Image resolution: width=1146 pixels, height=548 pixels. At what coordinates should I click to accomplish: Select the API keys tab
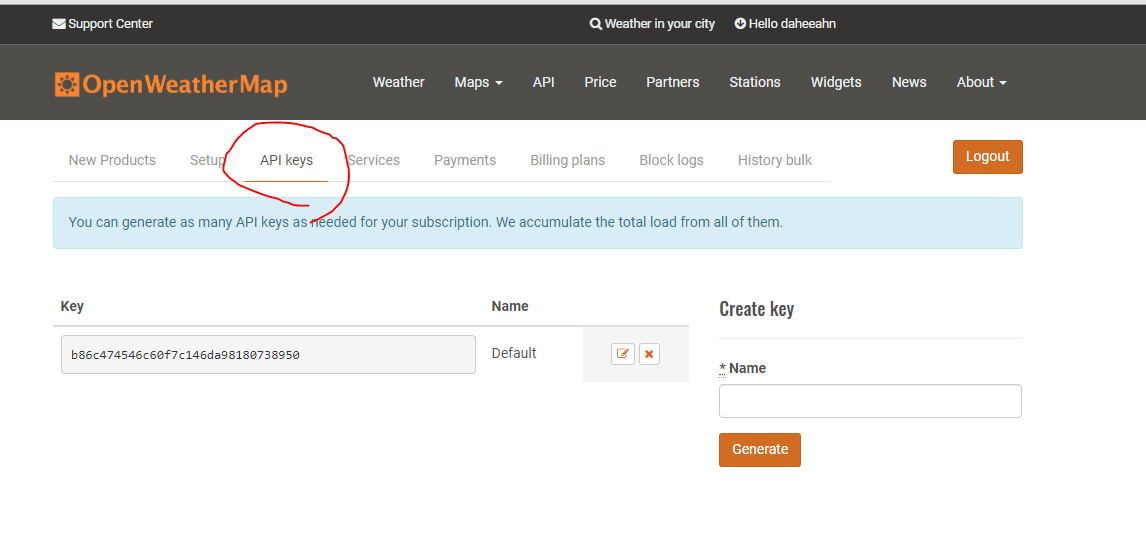coord(286,160)
